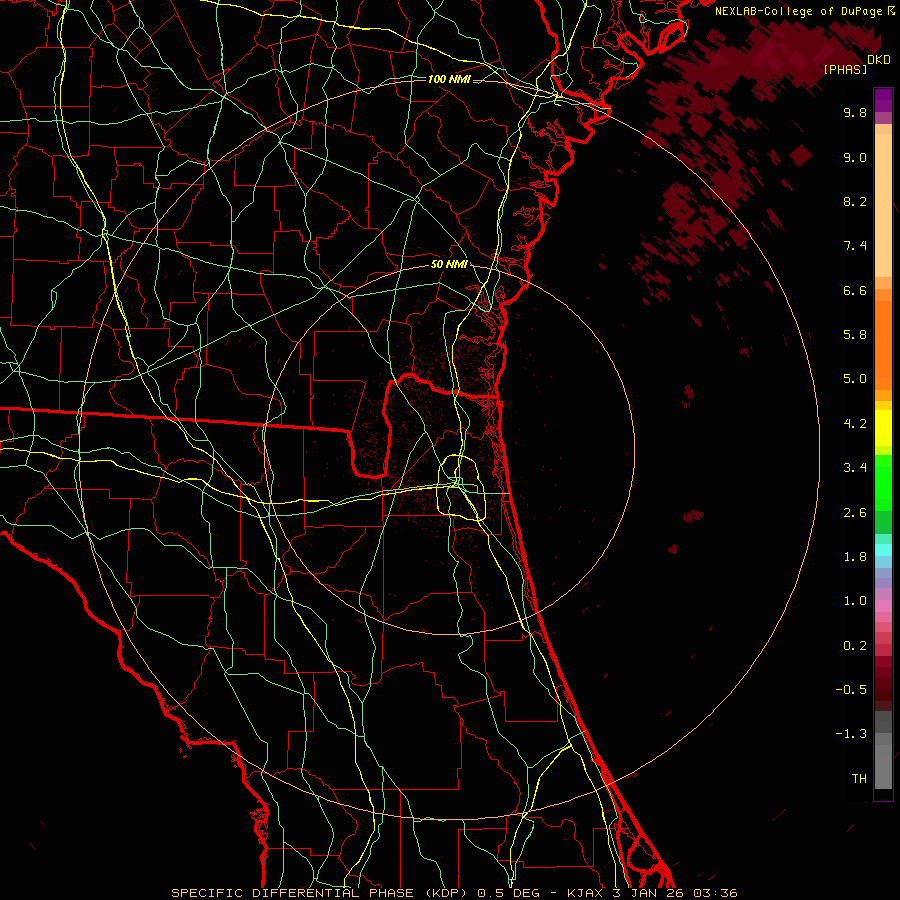The width and height of the screenshot is (900, 900).
Task: Click the 7.4 scale value
Action: pyautogui.click(x=855, y=246)
